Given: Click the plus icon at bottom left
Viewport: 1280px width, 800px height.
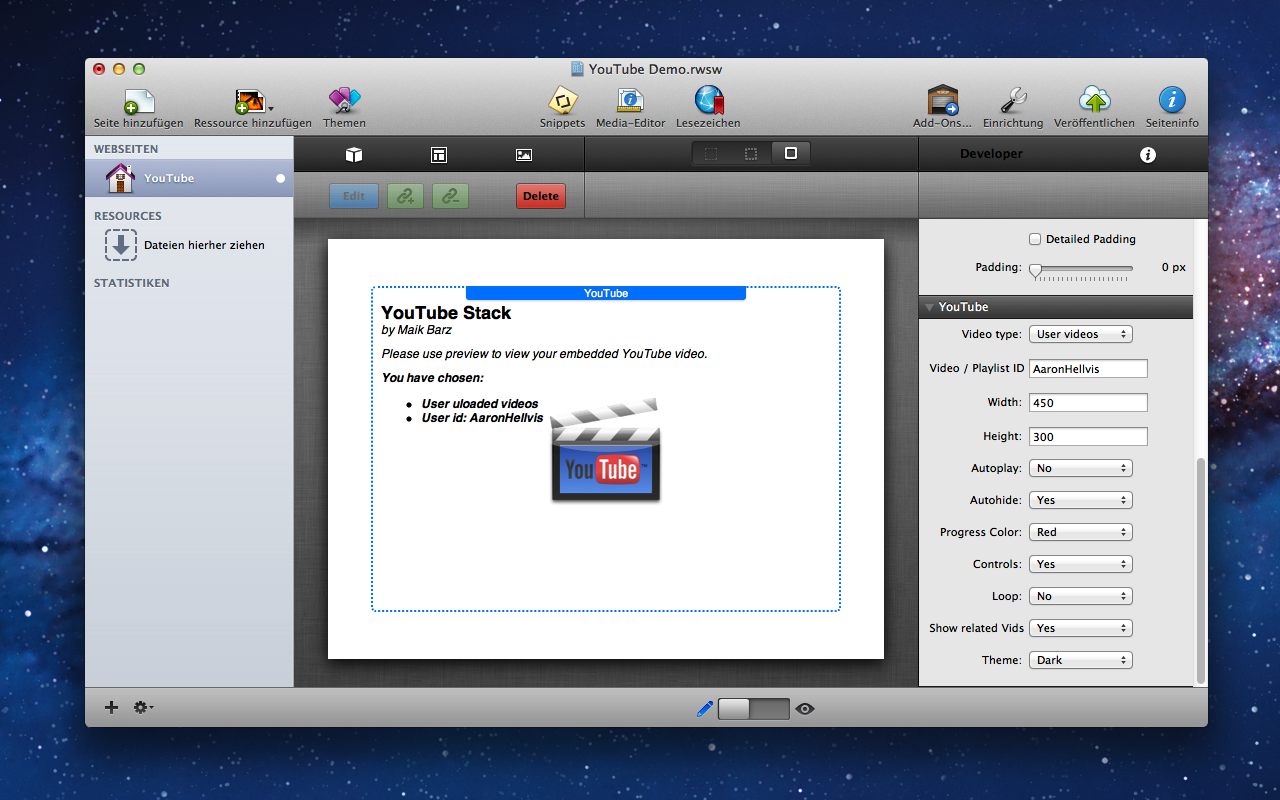Looking at the screenshot, I should [111, 707].
